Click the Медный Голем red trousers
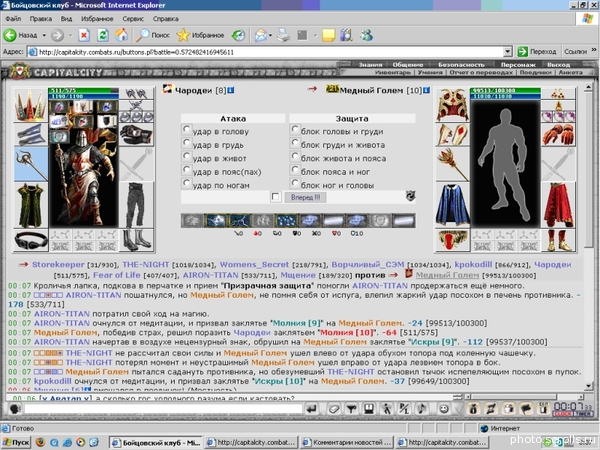The height and width of the screenshot is (450, 600). 559,205
